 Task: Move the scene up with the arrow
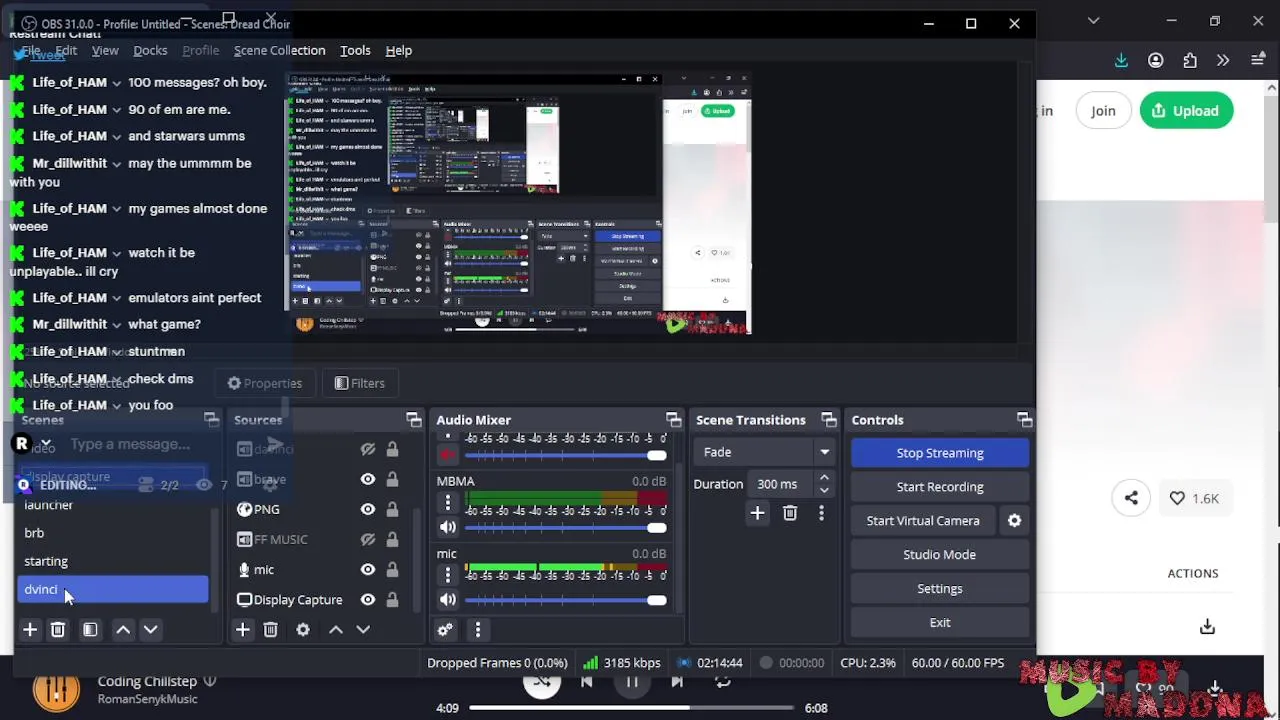coord(123,629)
